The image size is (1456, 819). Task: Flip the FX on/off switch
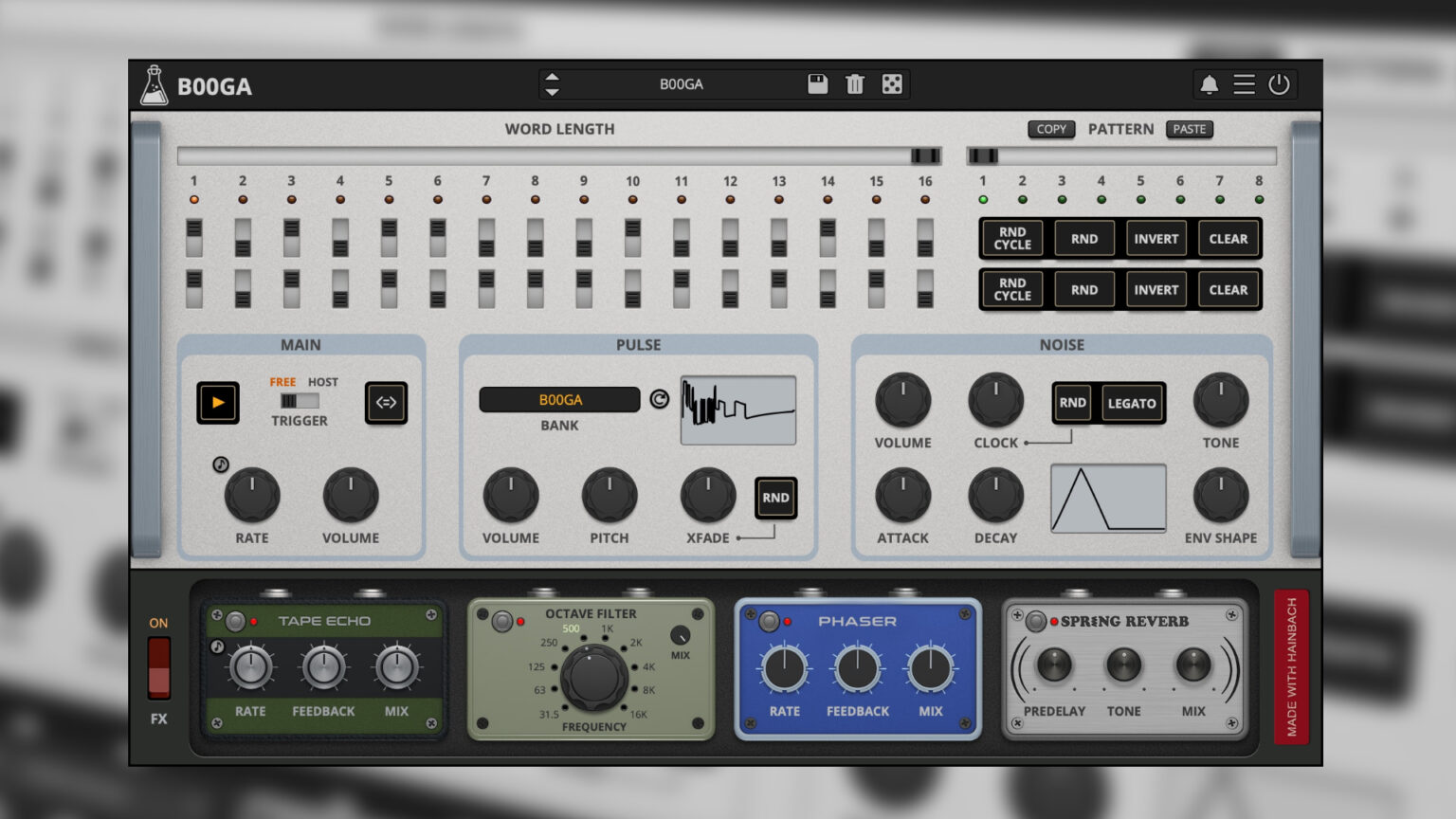click(157, 669)
